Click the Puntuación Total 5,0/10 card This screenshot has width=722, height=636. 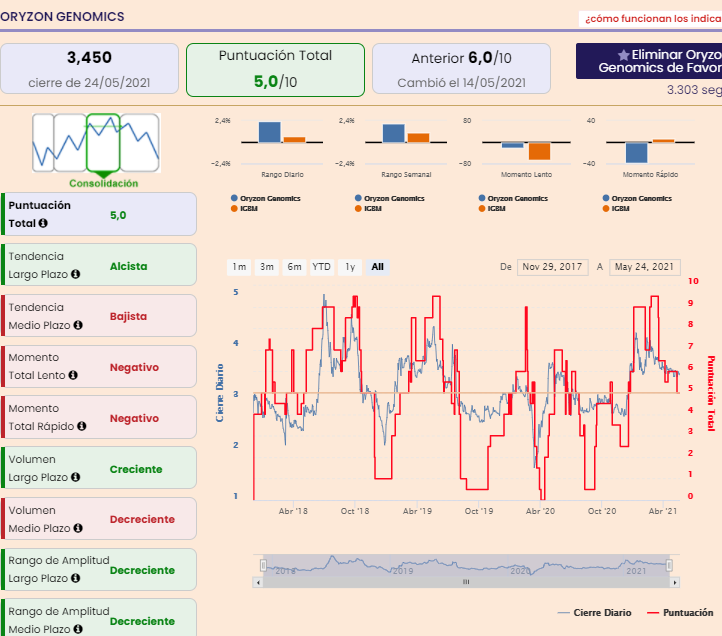click(275, 70)
